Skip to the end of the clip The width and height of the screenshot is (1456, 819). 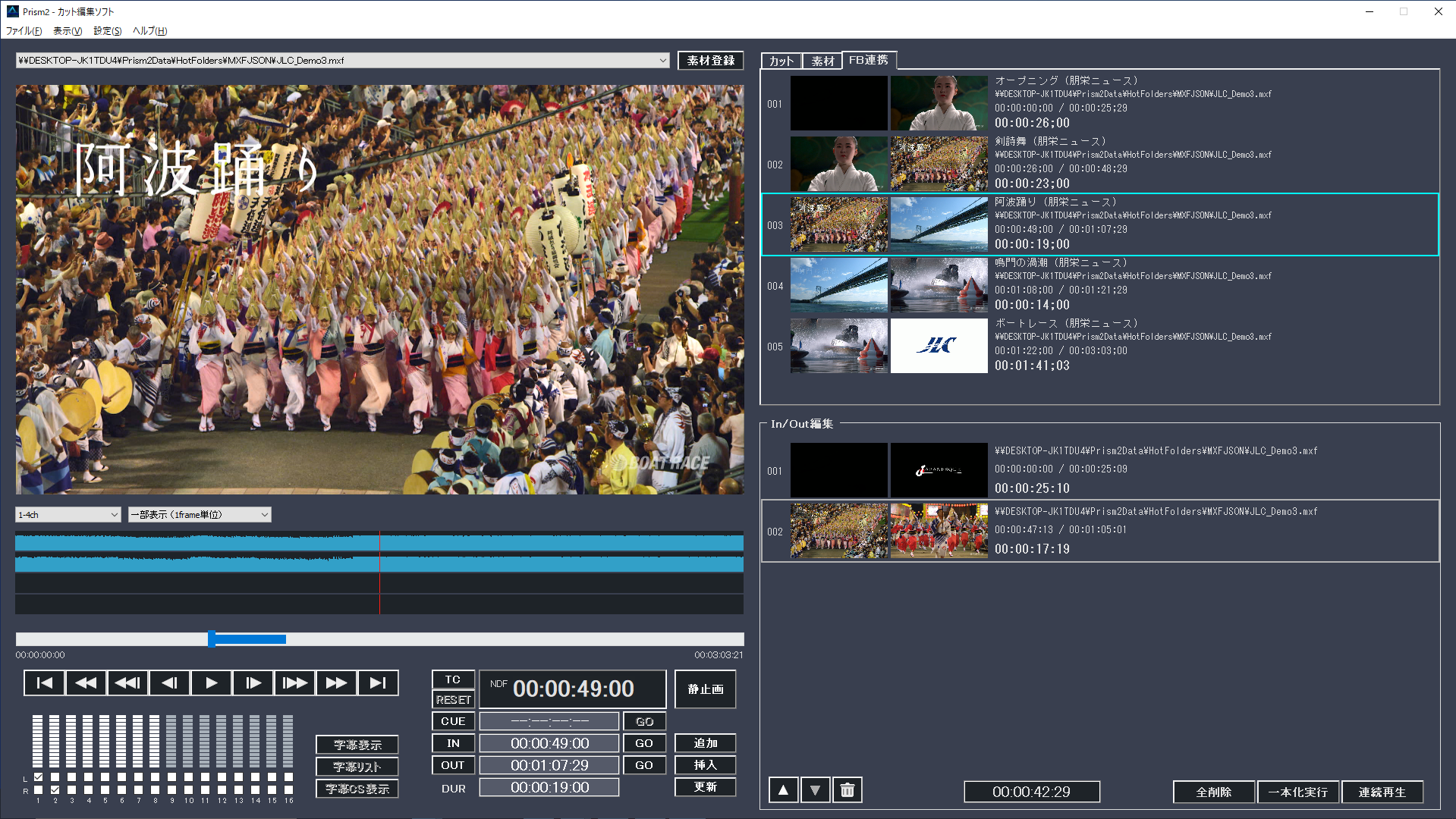pyautogui.click(x=378, y=682)
